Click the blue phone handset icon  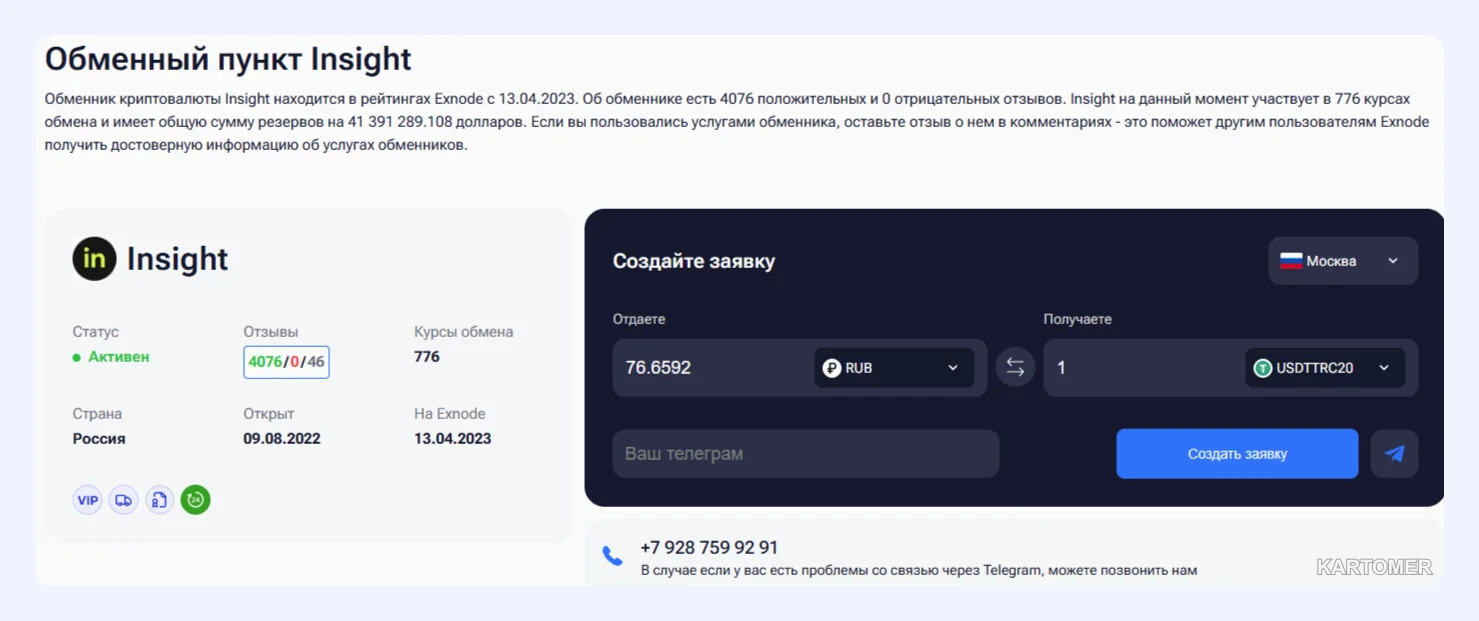pos(612,556)
